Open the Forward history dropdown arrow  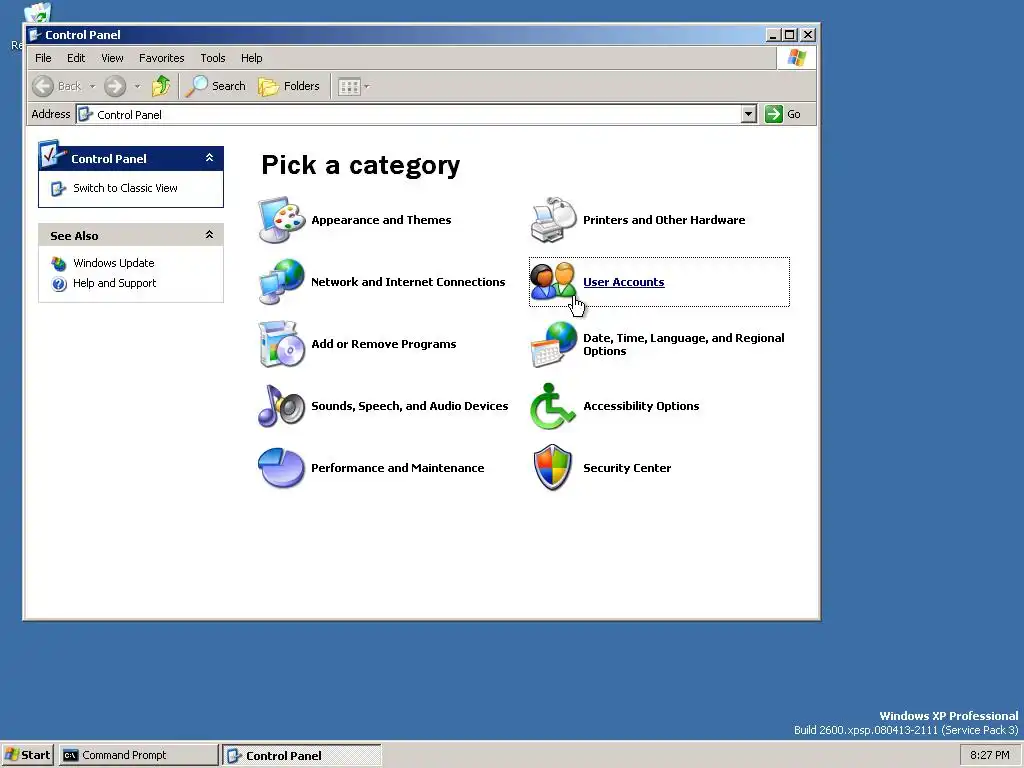(x=137, y=86)
